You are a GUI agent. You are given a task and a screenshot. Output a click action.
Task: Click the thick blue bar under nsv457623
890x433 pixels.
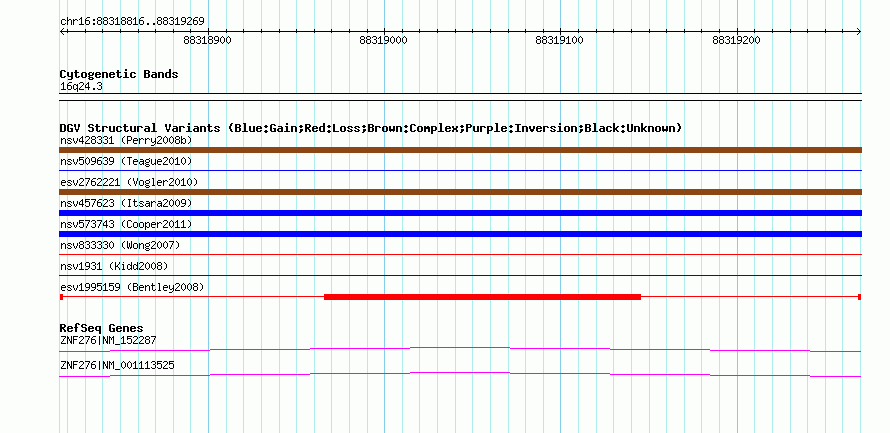tap(460, 213)
